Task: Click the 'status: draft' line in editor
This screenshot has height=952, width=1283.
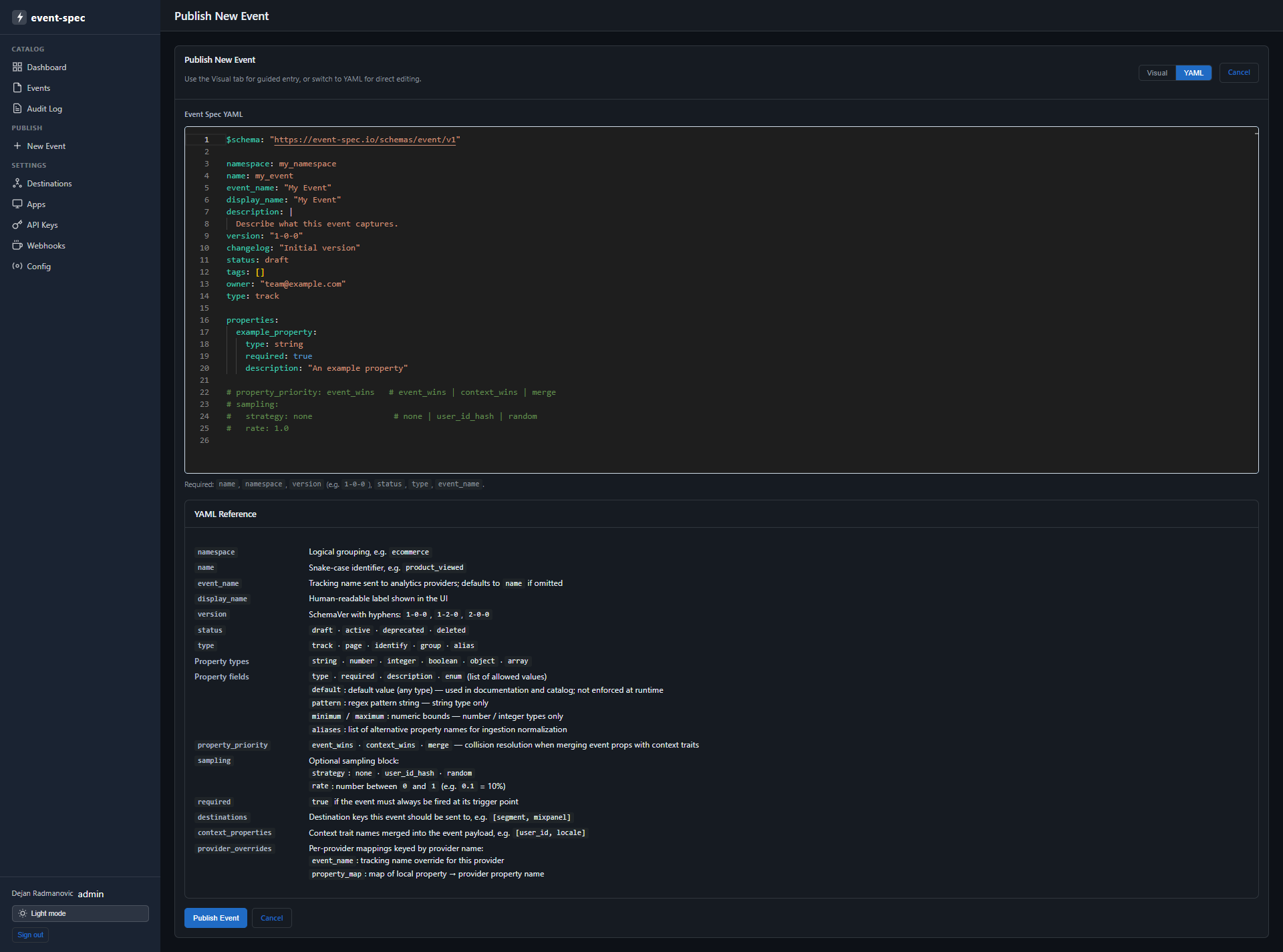Action: point(257,260)
